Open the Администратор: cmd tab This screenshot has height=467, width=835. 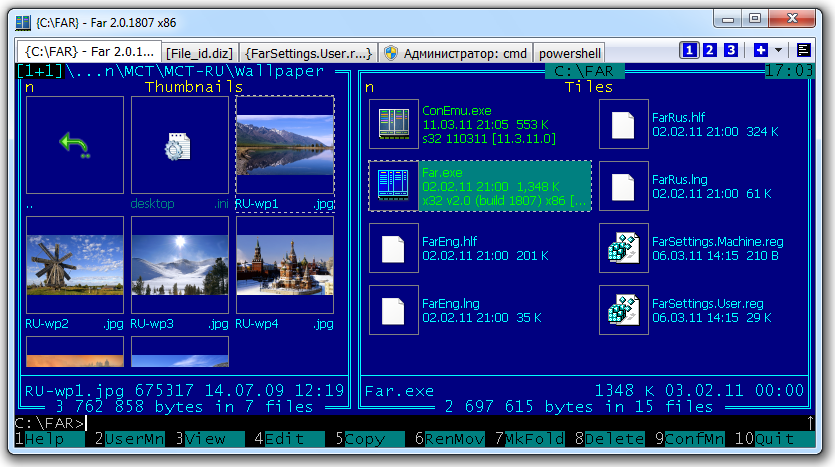click(x=456, y=53)
